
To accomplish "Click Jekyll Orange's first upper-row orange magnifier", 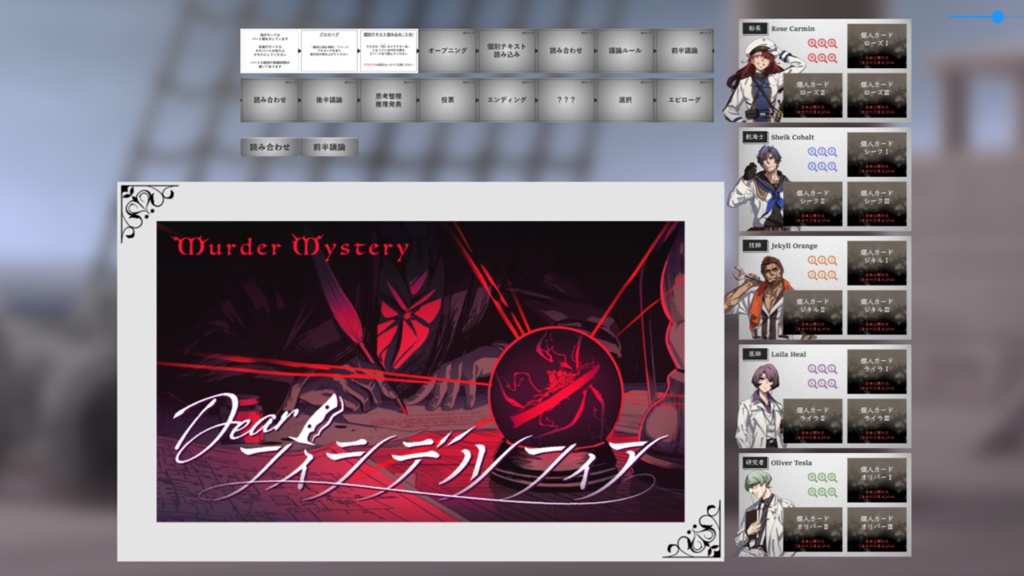I will pyautogui.click(x=812, y=261).
